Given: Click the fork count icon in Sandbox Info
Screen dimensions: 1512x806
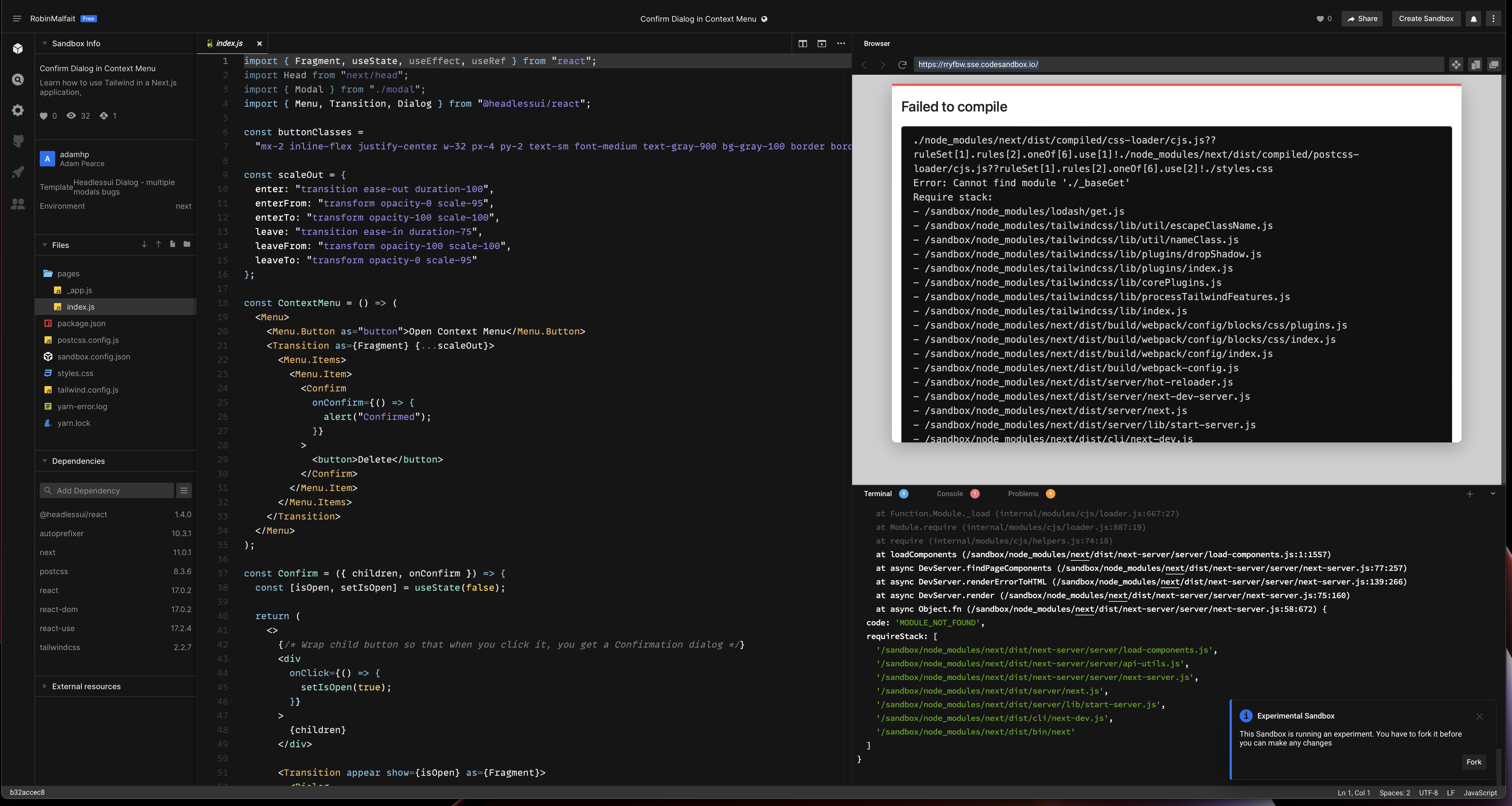Looking at the screenshot, I should (x=104, y=116).
